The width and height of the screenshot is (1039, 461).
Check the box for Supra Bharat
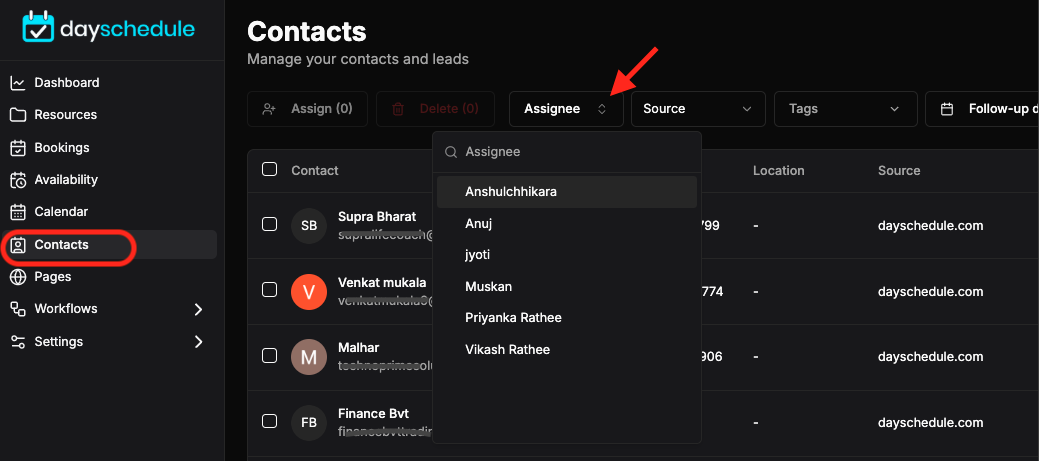pos(269,225)
